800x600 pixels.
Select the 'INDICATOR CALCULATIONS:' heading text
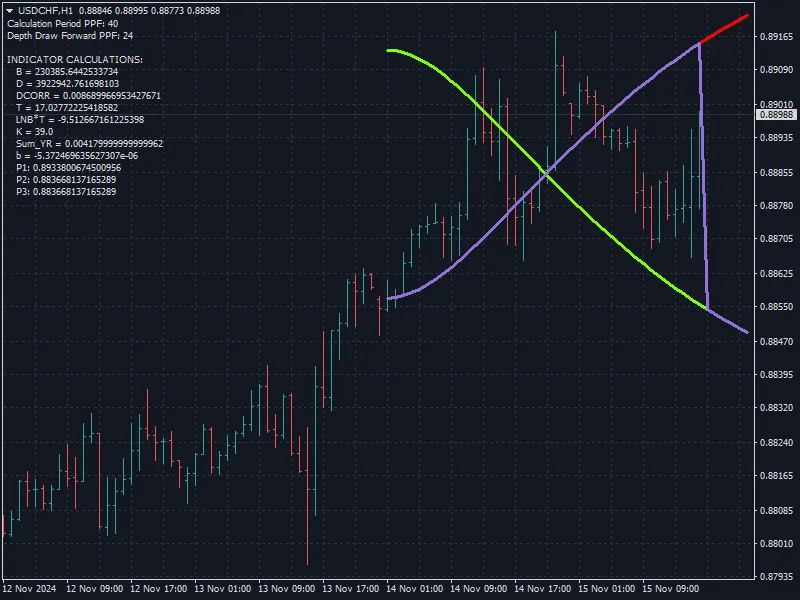(74, 60)
